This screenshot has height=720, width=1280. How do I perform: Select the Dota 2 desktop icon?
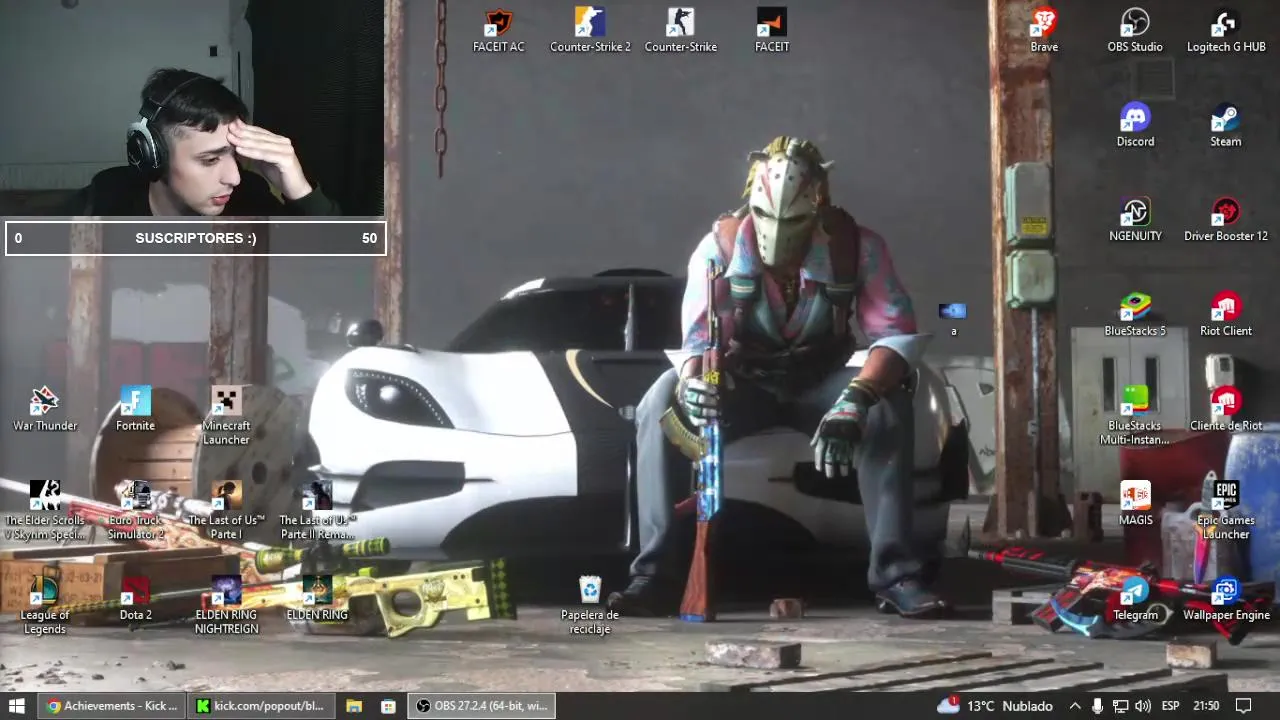tap(135, 599)
